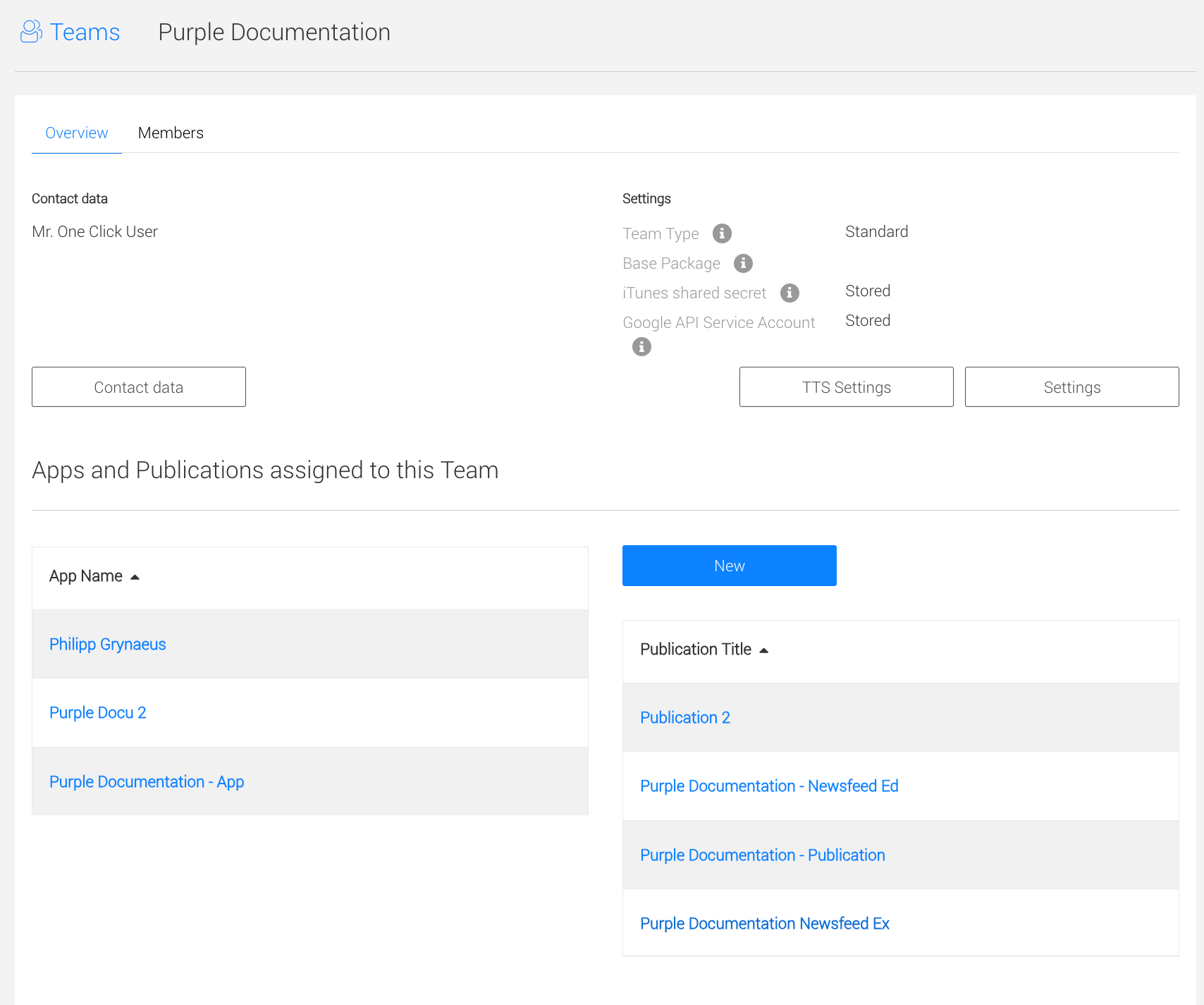Viewport: 1204px width, 1005px height.
Task: Click the Base Package label
Action: pos(672,263)
